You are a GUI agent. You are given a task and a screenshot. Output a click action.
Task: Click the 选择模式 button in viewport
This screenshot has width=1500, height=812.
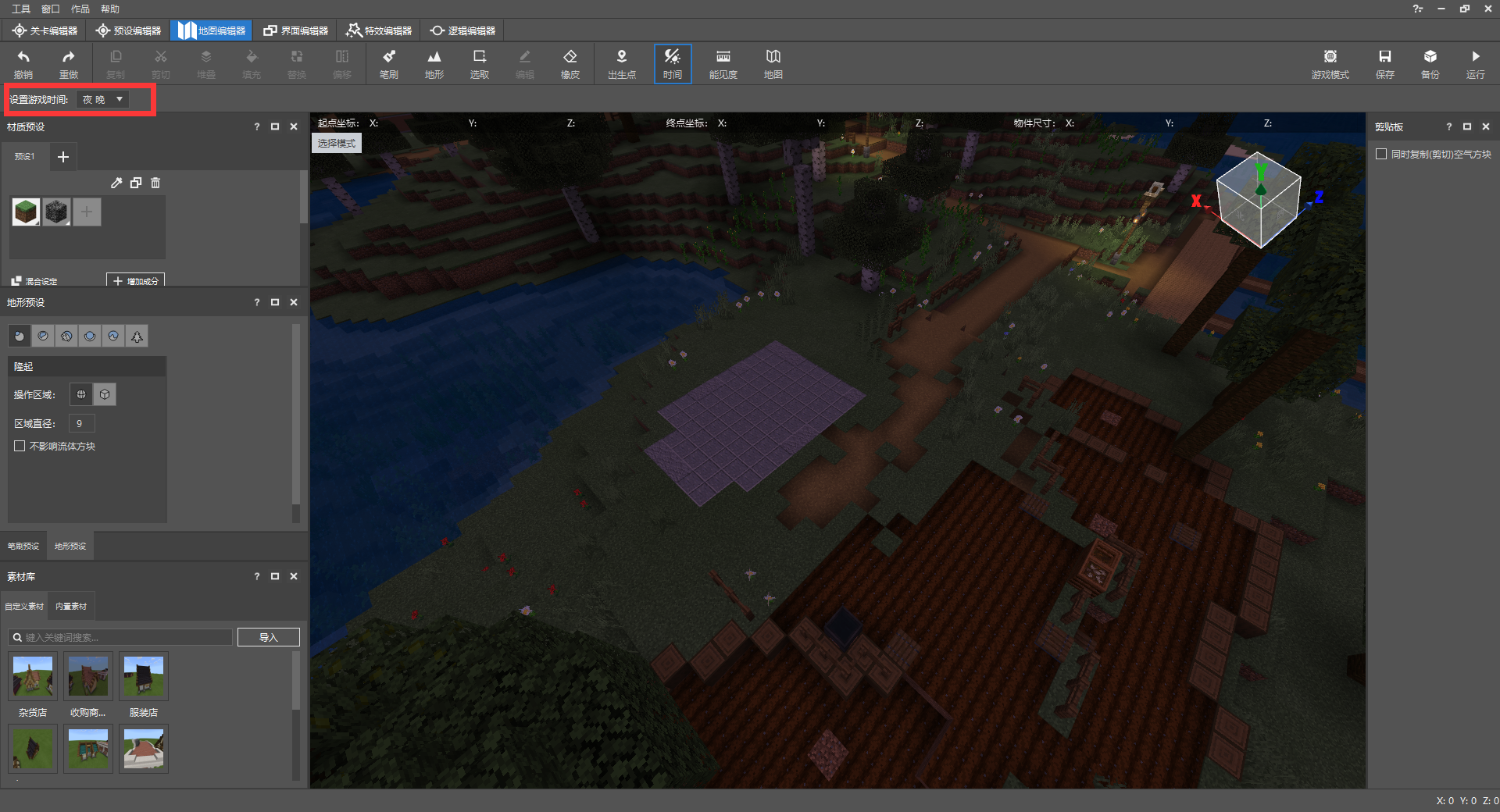pyautogui.click(x=337, y=143)
